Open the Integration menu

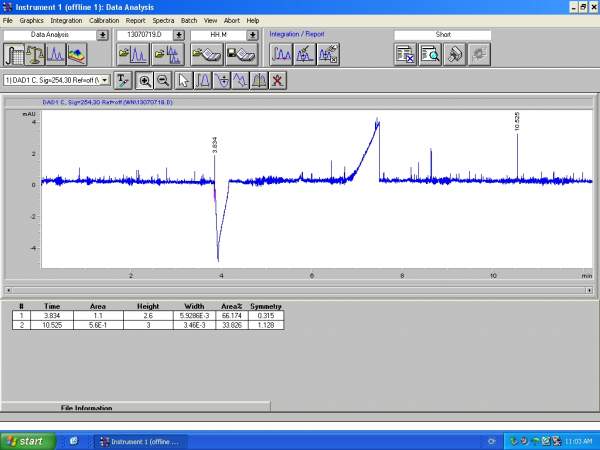coord(67,20)
